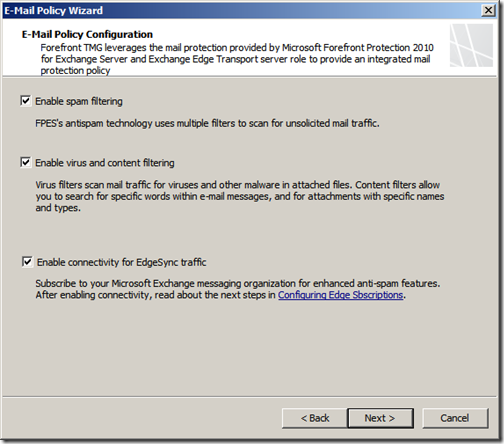Click the "Enable spam filtering" label text
504x444 pixels.
[x=79, y=101]
